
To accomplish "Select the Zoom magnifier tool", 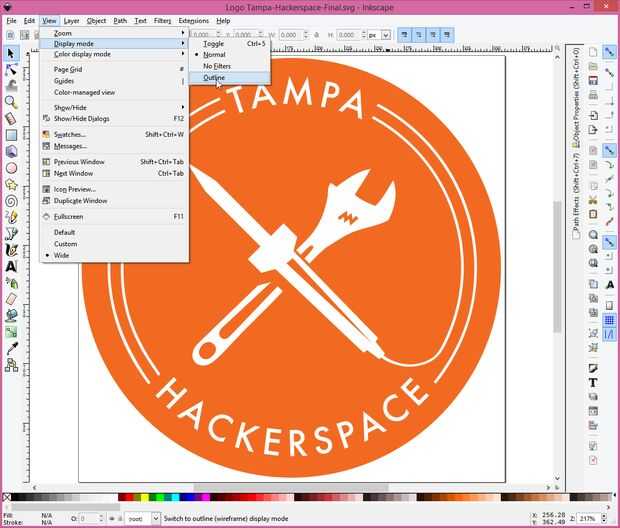I will [x=11, y=102].
